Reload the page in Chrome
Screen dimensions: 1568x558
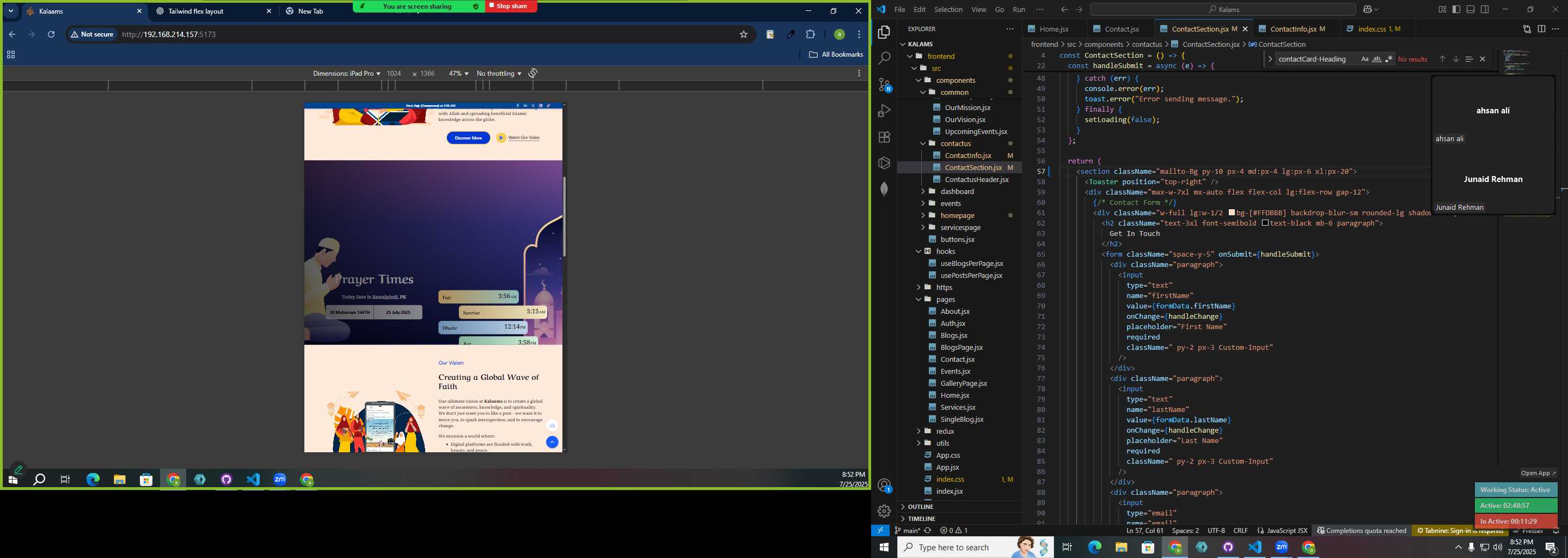pyautogui.click(x=51, y=35)
